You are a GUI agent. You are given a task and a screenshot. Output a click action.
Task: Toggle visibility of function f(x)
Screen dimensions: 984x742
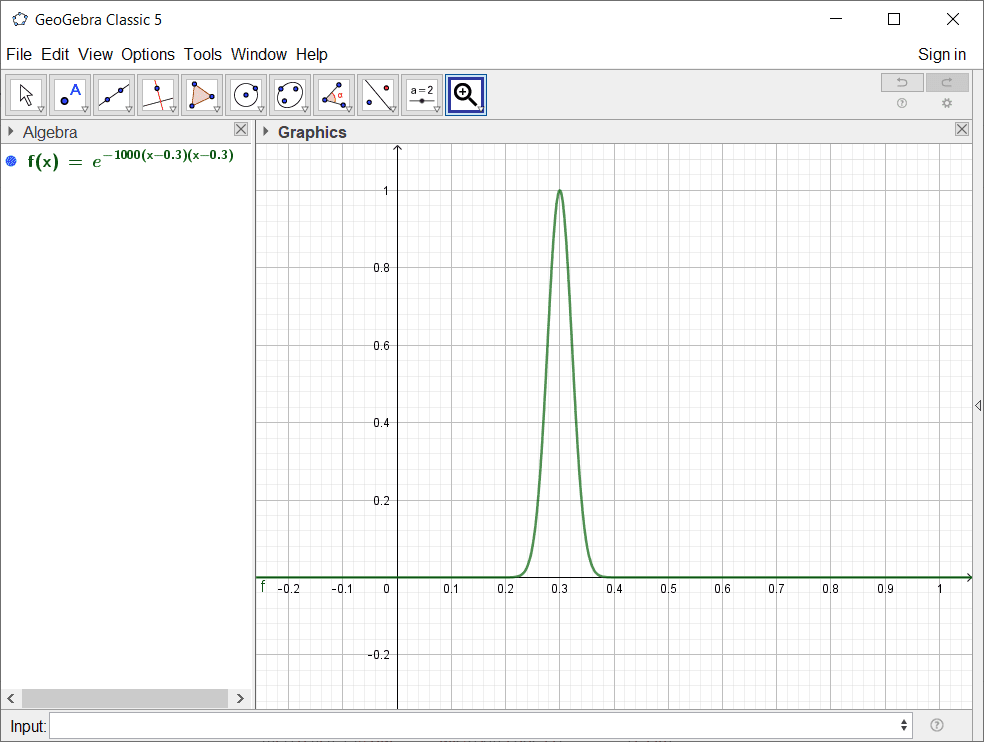point(11,161)
